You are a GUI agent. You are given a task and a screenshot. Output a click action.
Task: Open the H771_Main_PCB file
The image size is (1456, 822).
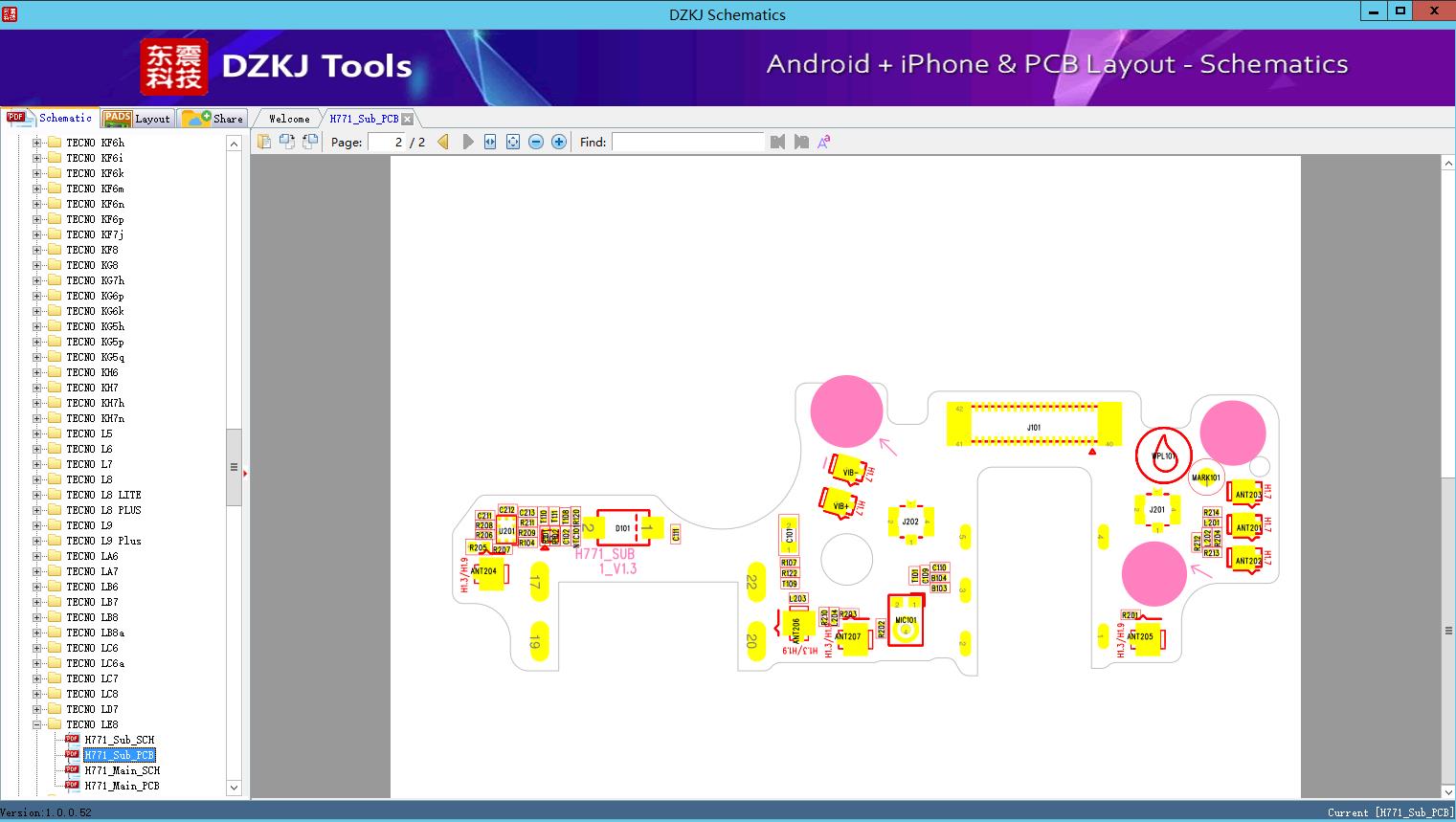pos(122,786)
